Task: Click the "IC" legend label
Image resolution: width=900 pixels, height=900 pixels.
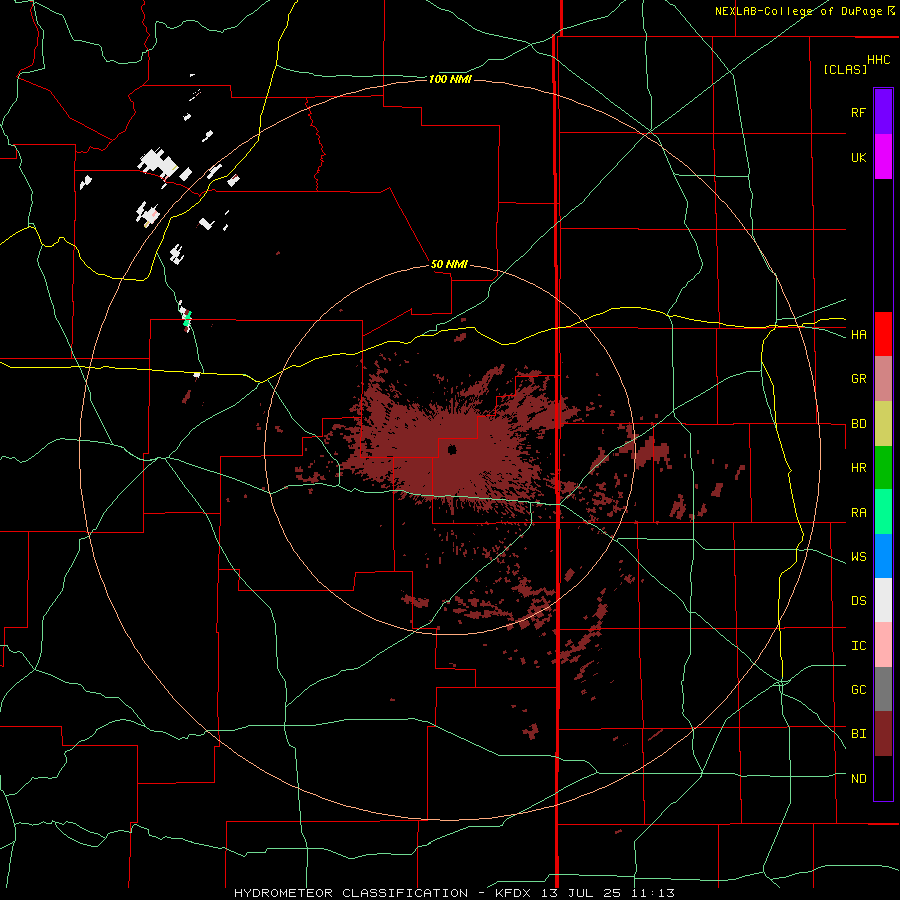Action: (x=858, y=646)
